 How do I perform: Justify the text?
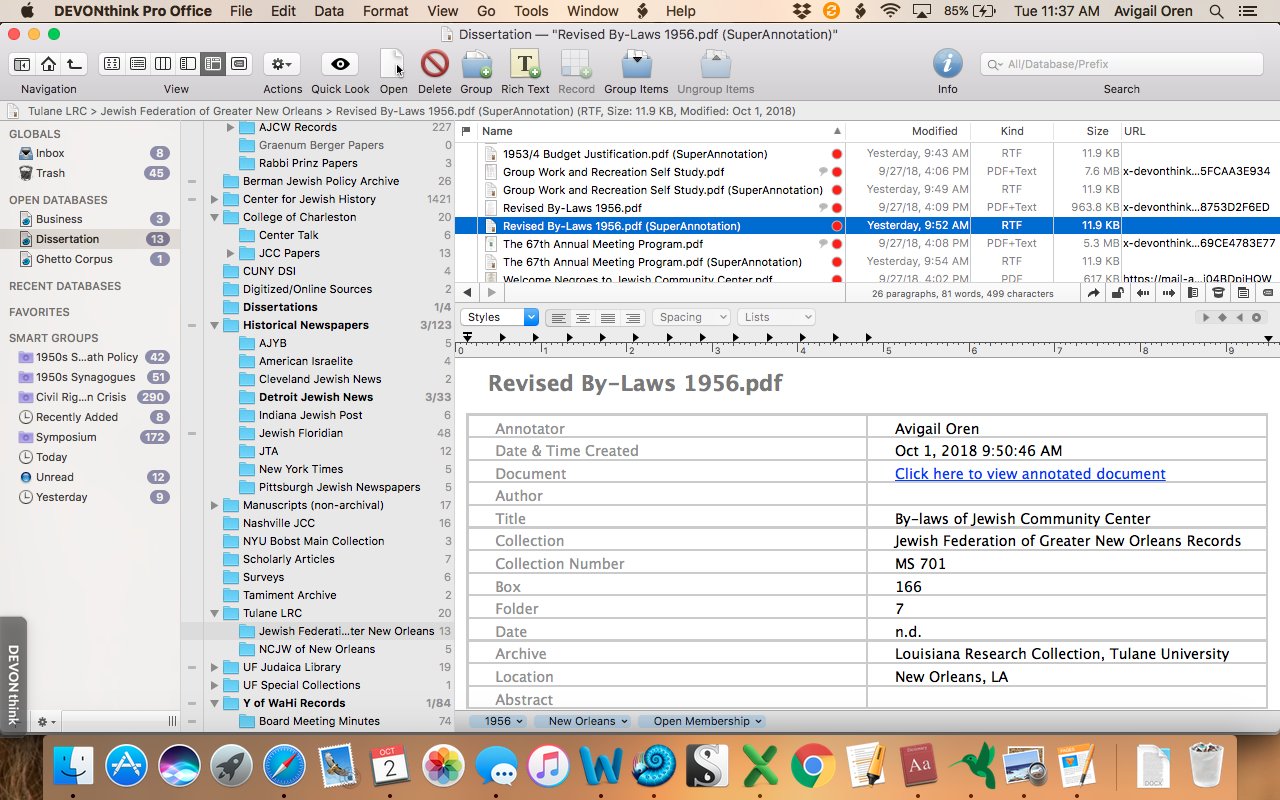pos(607,317)
